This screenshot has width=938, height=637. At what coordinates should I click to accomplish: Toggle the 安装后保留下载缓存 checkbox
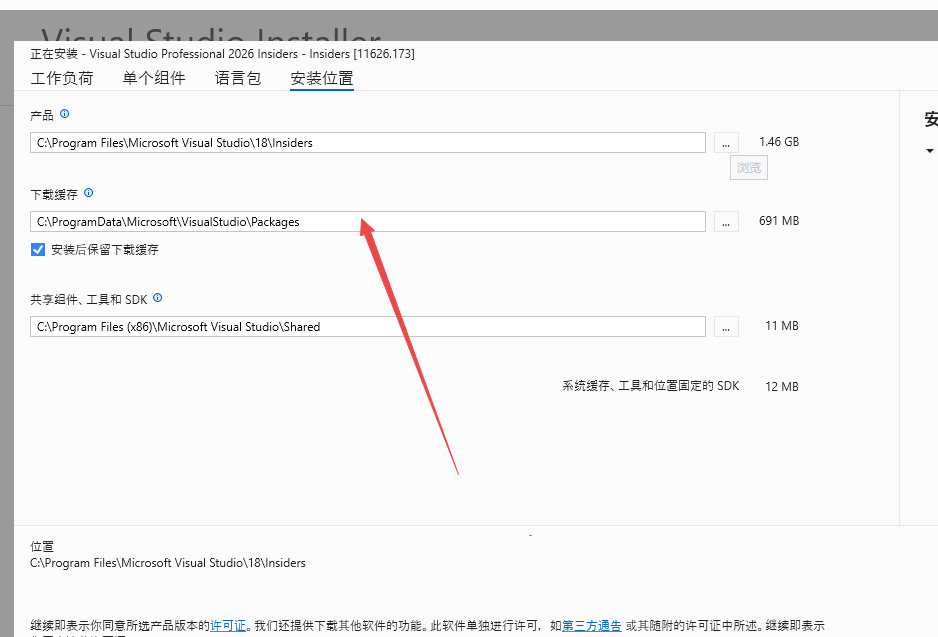[x=38, y=250]
